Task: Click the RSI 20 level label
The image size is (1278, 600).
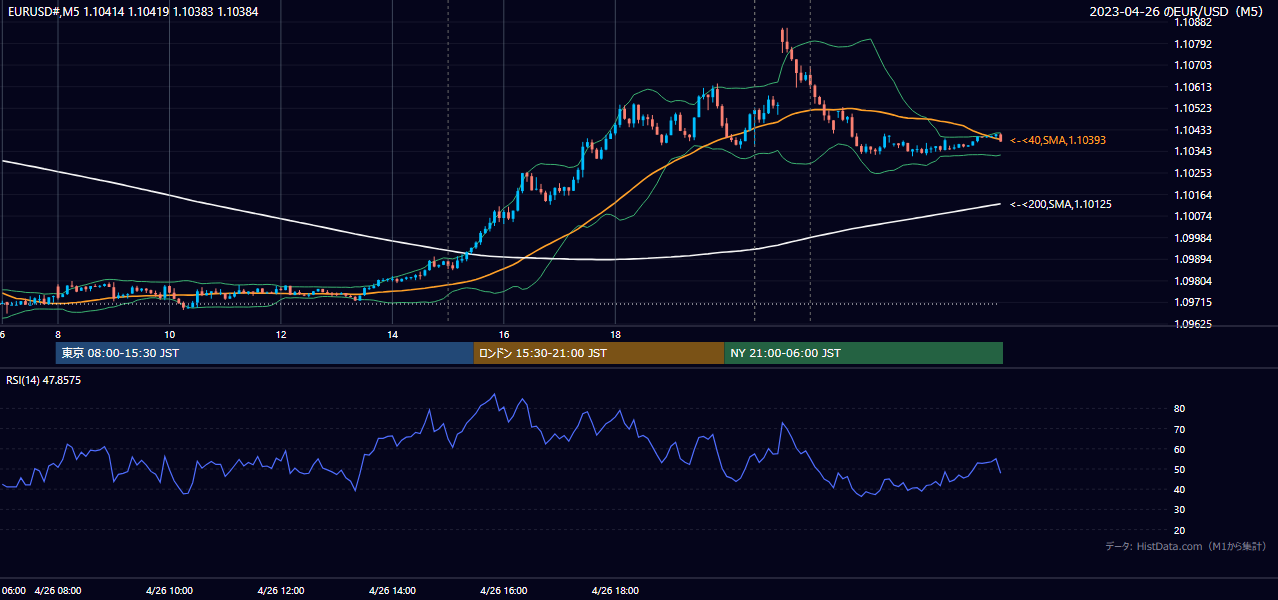Action: pyautogui.click(x=1179, y=530)
